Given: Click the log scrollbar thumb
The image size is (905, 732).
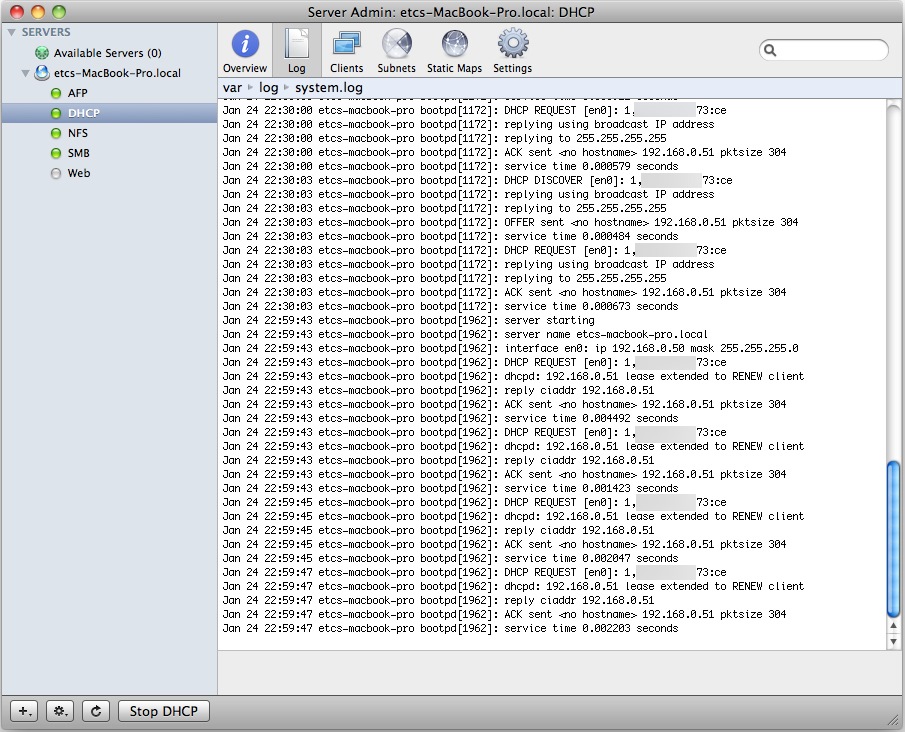Looking at the screenshot, I should point(893,539).
